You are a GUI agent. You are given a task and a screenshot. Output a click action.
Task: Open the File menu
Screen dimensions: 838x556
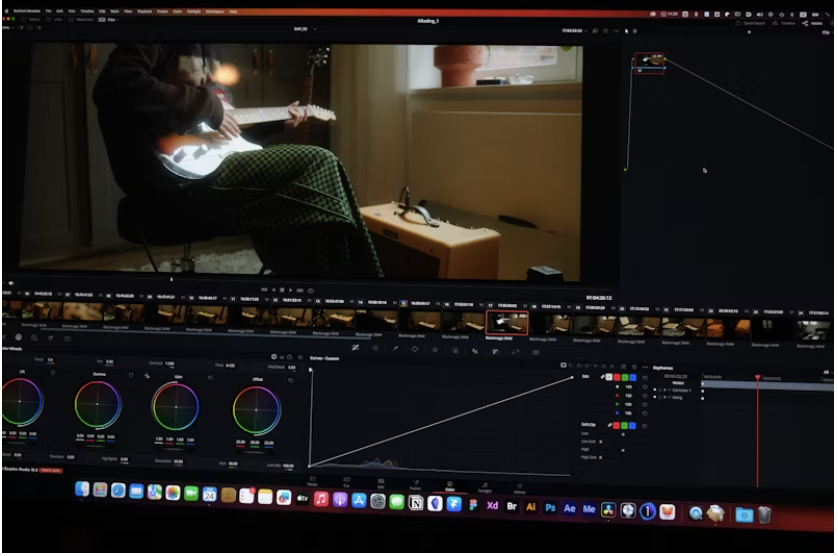(x=48, y=11)
